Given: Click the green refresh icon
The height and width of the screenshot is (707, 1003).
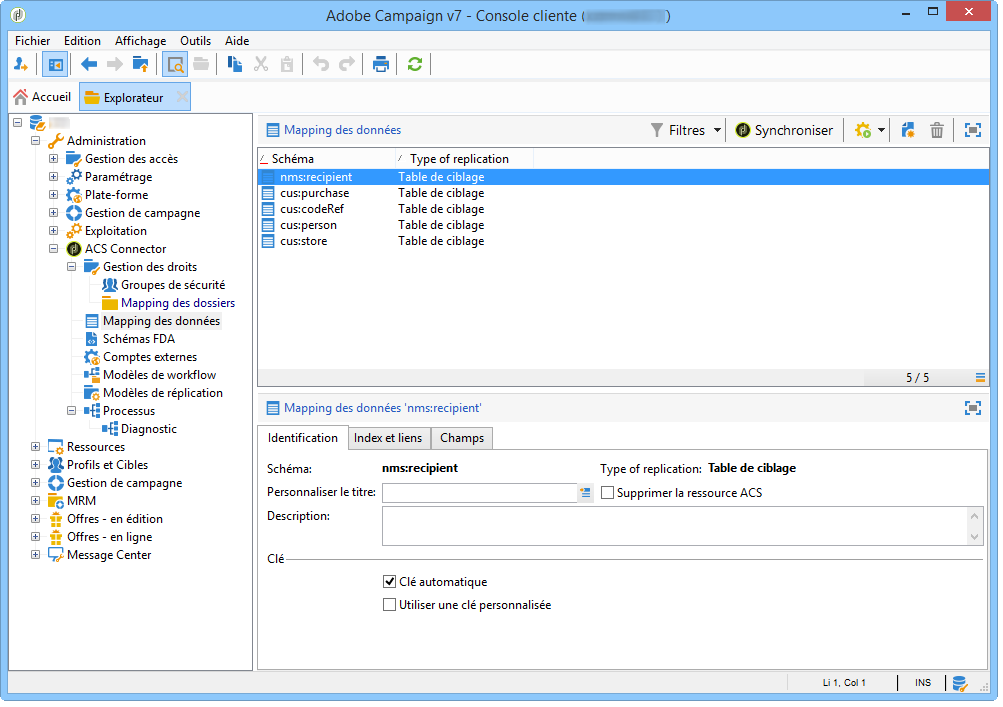Looking at the screenshot, I should [415, 65].
